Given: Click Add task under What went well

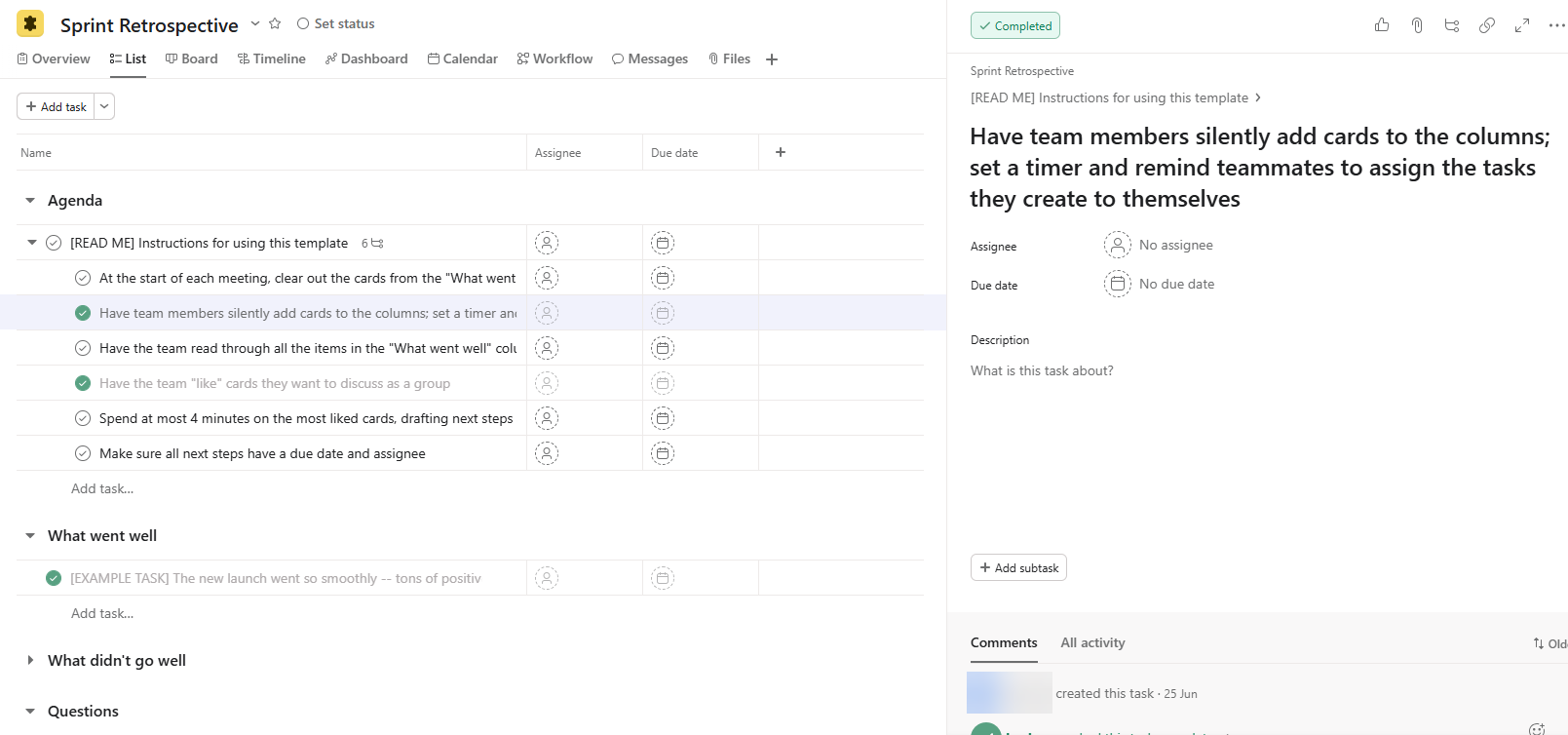Looking at the screenshot, I should 102,613.
